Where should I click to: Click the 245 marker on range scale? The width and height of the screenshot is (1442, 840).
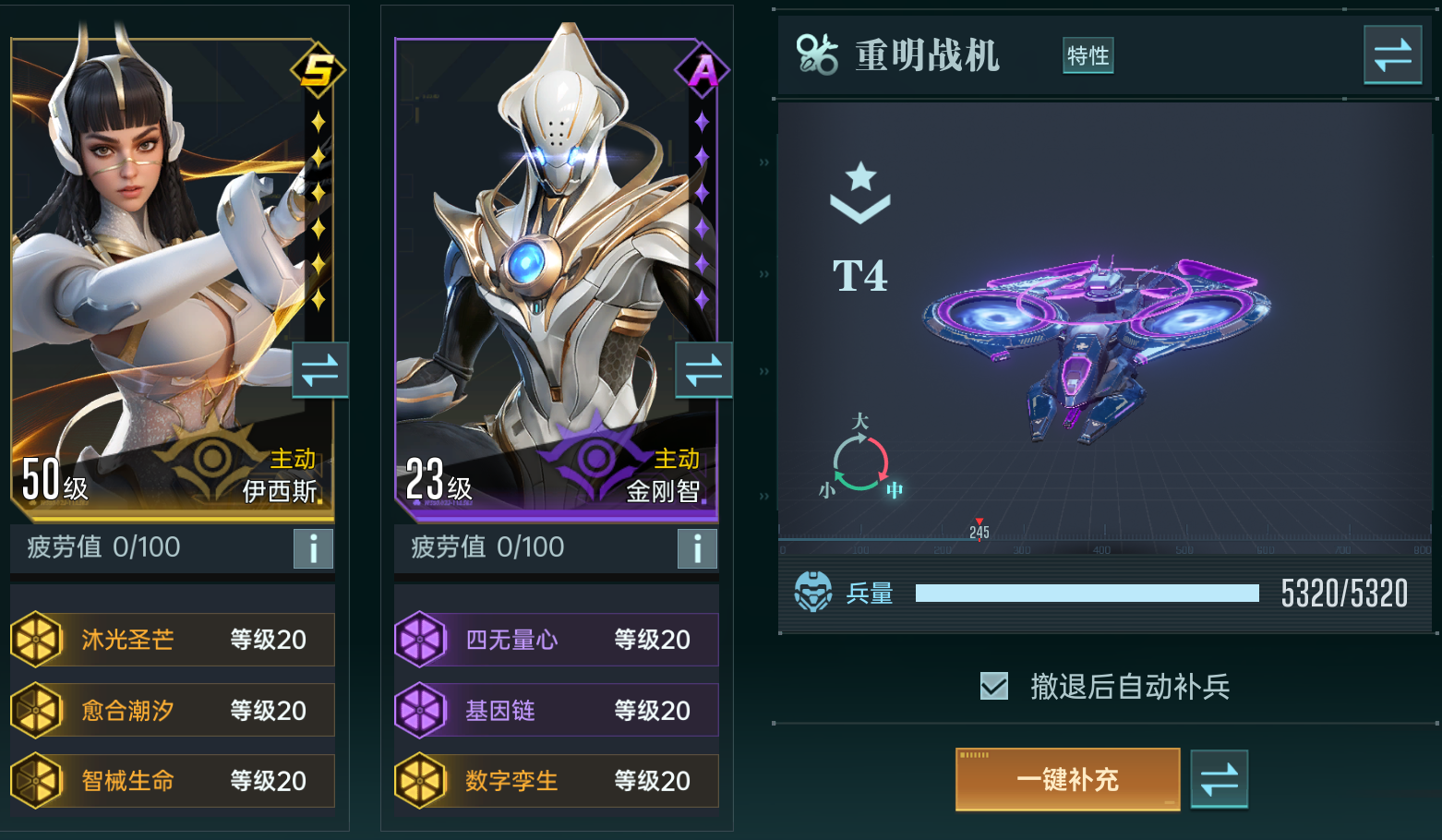[979, 531]
